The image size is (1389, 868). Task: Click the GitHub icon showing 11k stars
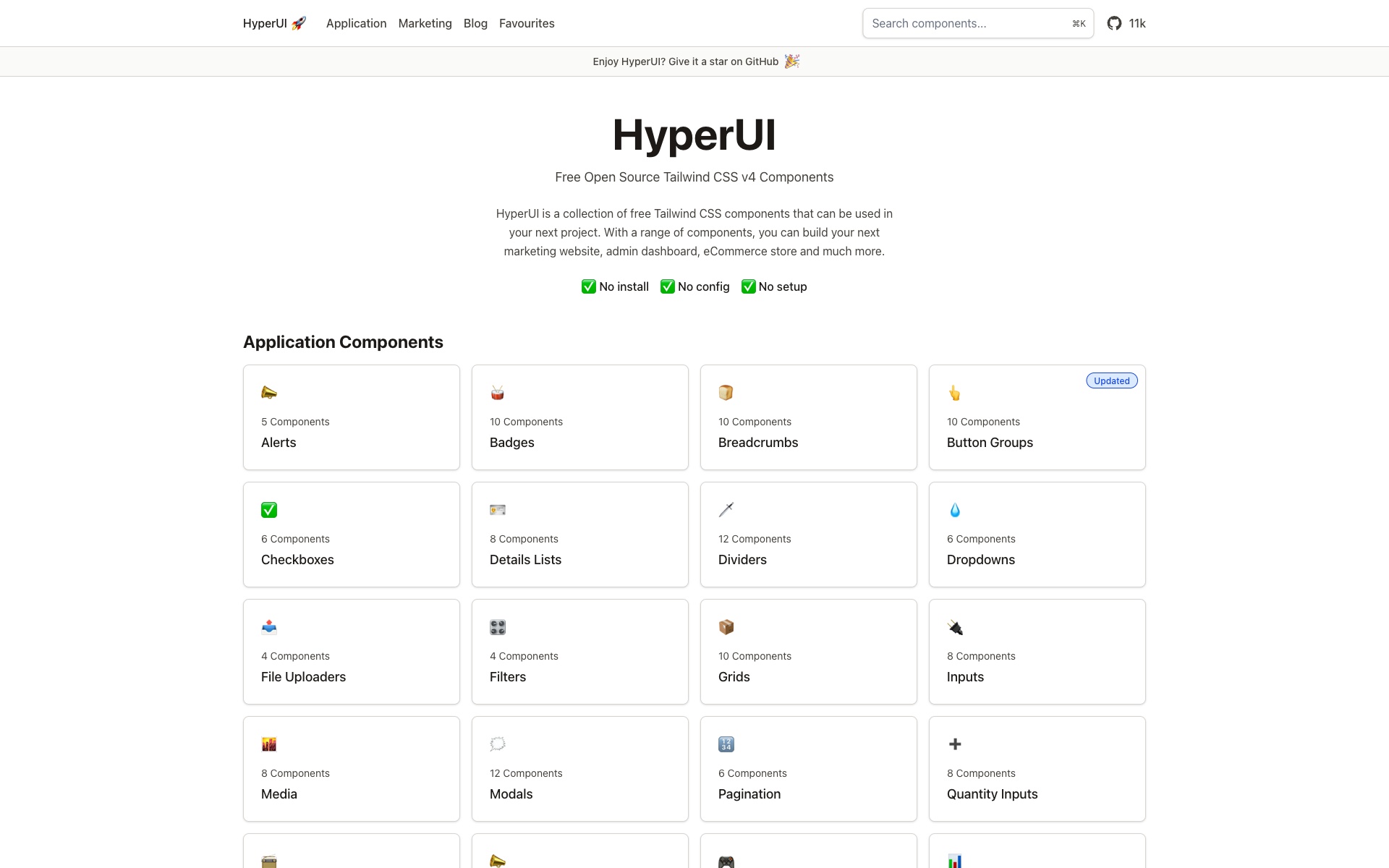tap(1113, 22)
